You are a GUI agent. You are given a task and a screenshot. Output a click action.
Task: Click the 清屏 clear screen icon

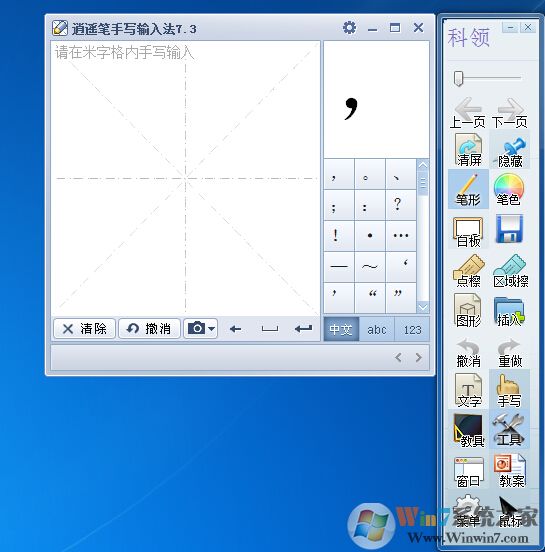469,150
